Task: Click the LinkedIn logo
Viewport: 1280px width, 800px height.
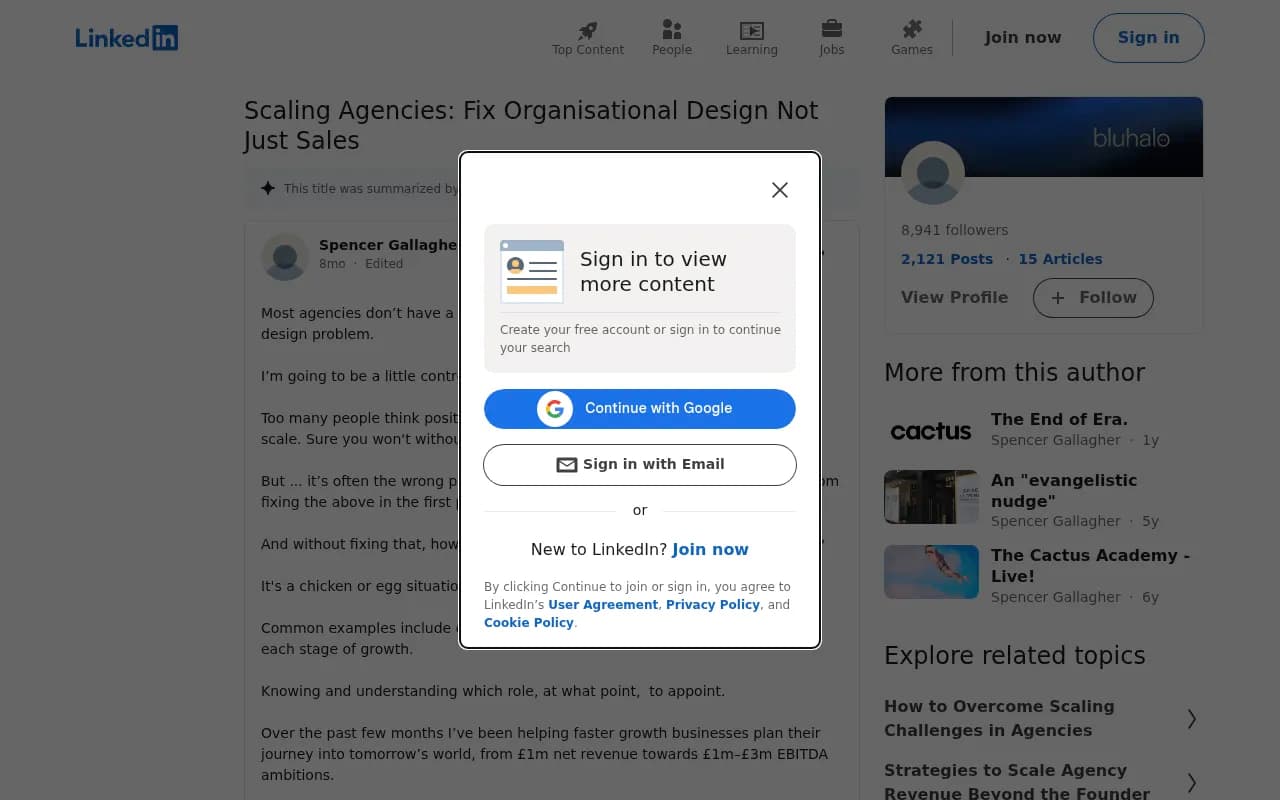Action: (x=127, y=38)
